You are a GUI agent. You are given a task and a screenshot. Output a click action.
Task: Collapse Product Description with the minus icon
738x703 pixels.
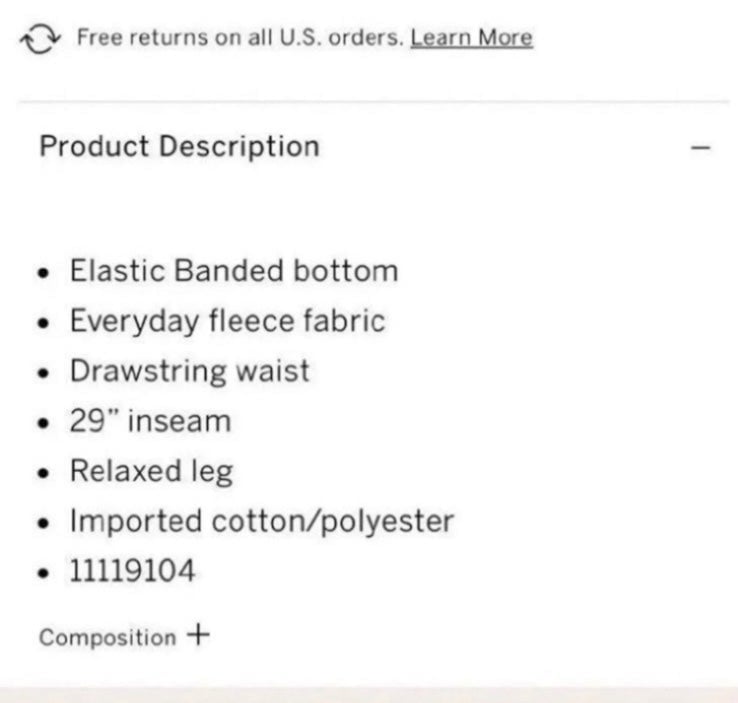(701, 148)
